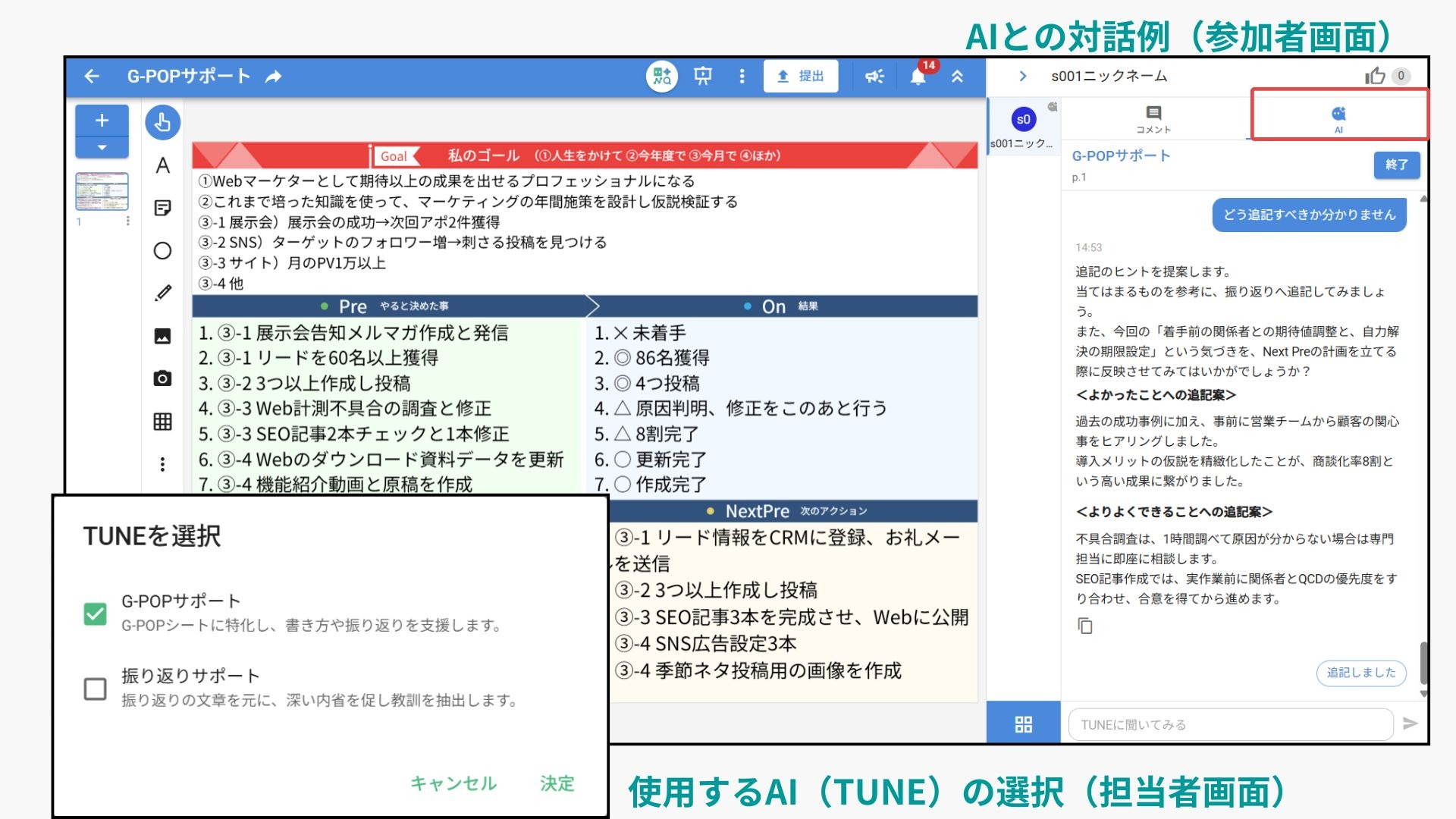Click the 追記しました suggestion chip
The image size is (1456, 819).
1360,673
